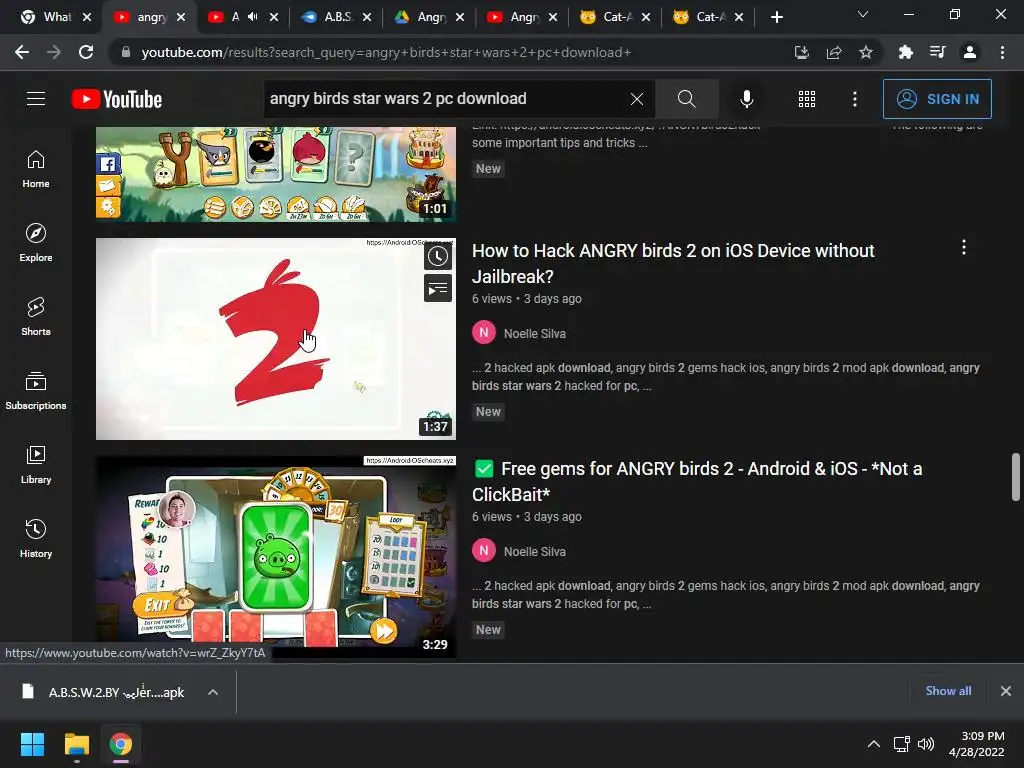Click Noelle Silva avatar on Hack video
1024x768 pixels.
pyautogui.click(x=484, y=332)
